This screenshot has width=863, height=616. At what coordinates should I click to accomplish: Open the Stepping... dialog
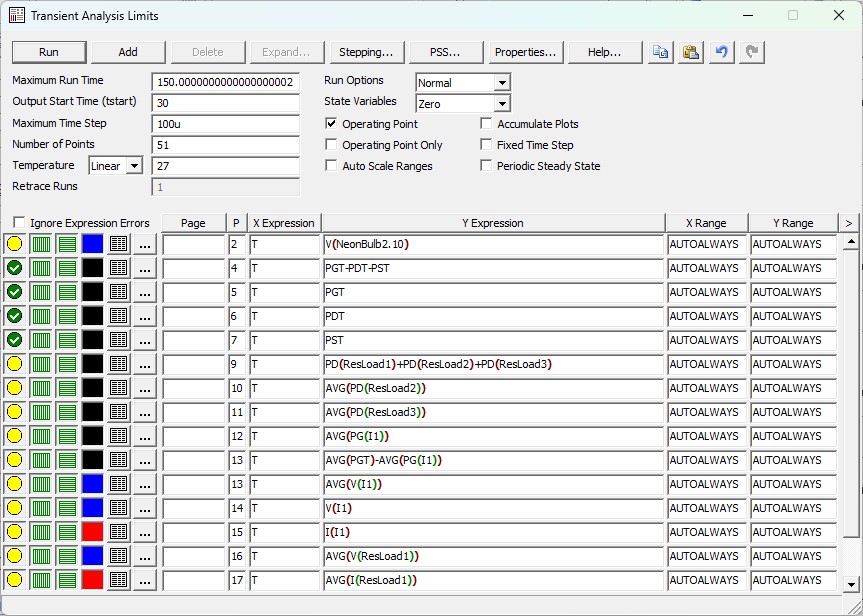point(365,52)
